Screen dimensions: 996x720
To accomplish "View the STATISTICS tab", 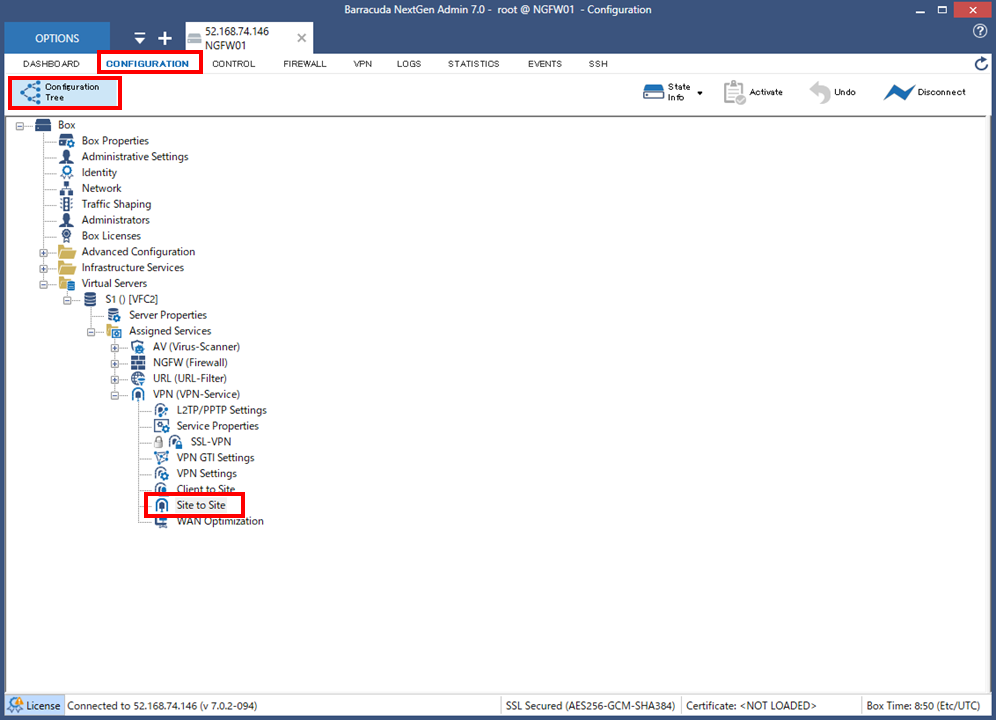I will pos(474,64).
